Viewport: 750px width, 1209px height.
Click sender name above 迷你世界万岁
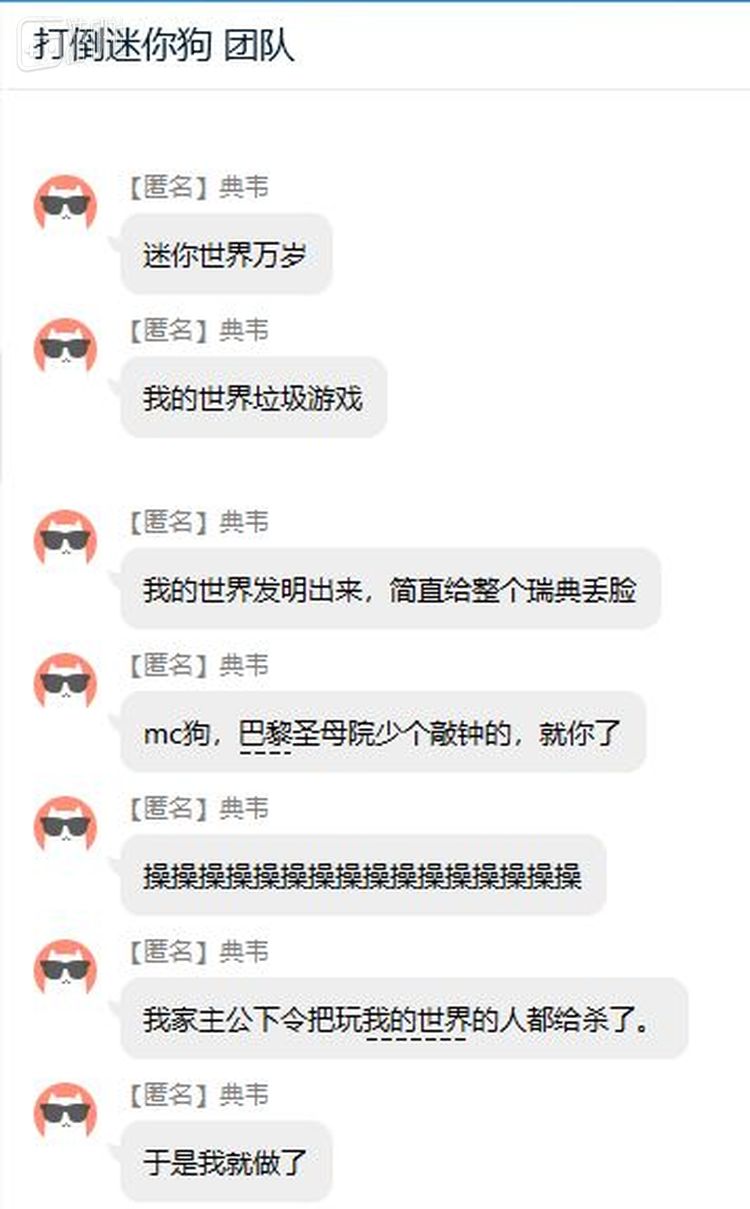pyautogui.click(x=198, y=187)
